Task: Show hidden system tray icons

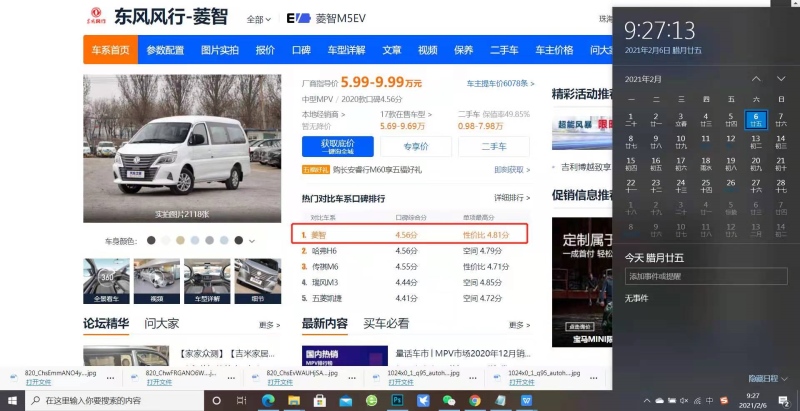Action: coord(647,401)
